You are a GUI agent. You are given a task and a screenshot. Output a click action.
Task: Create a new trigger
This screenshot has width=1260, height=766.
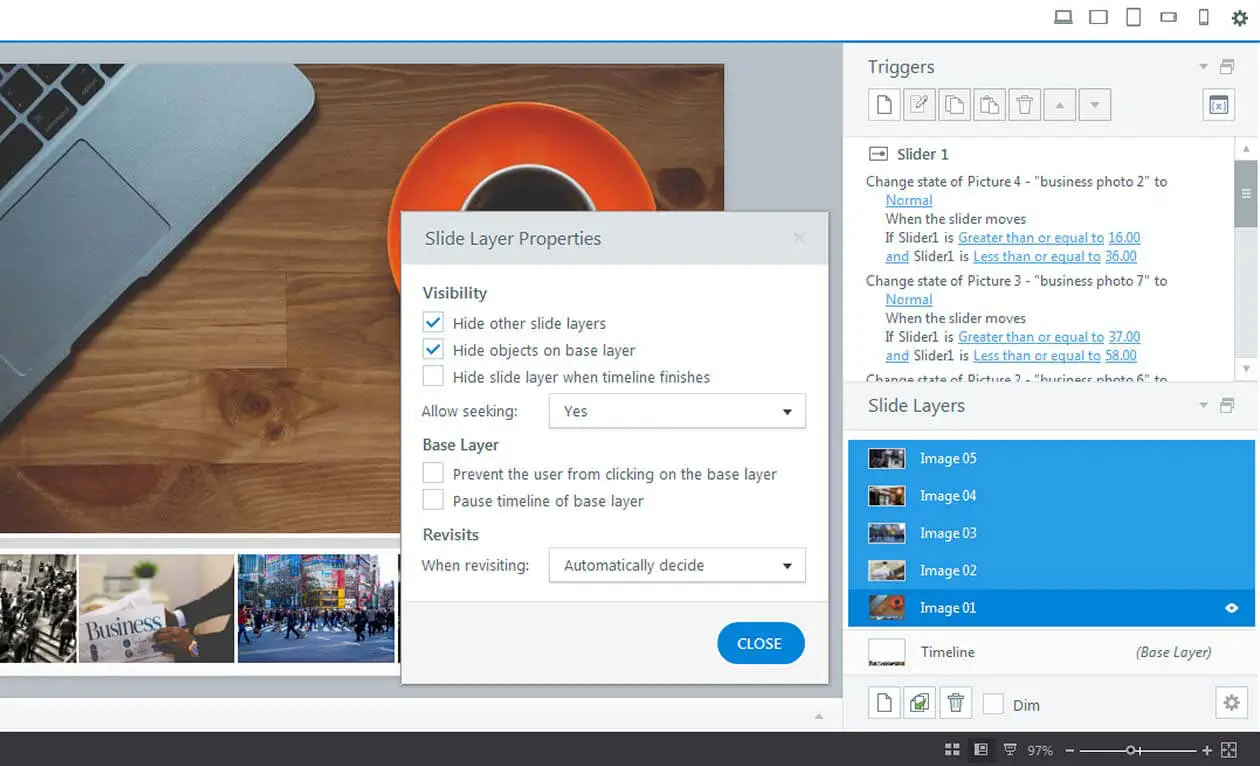click(x=884, y=104)
